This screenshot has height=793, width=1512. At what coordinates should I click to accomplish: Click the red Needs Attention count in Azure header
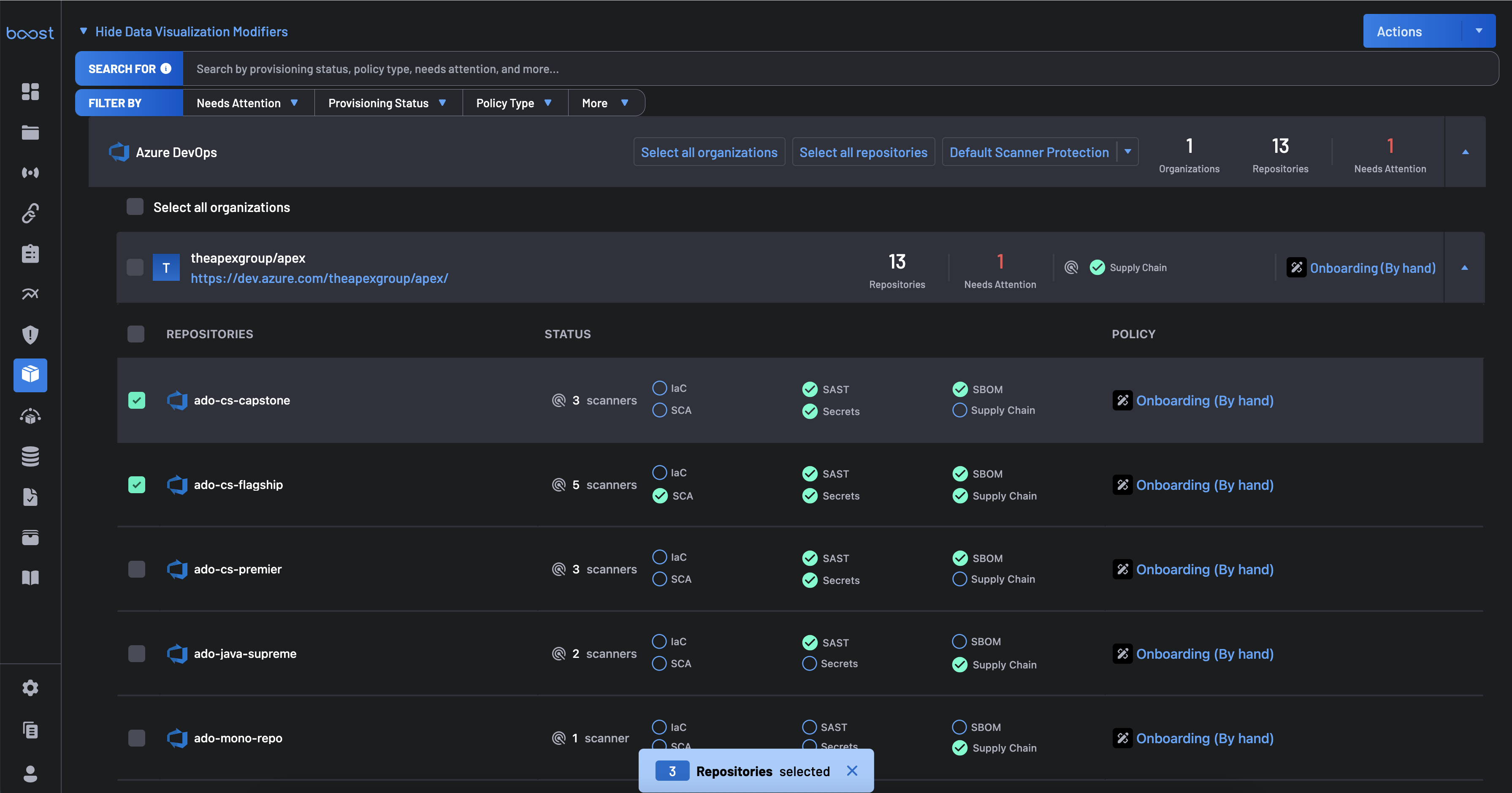coord(1390,146)
